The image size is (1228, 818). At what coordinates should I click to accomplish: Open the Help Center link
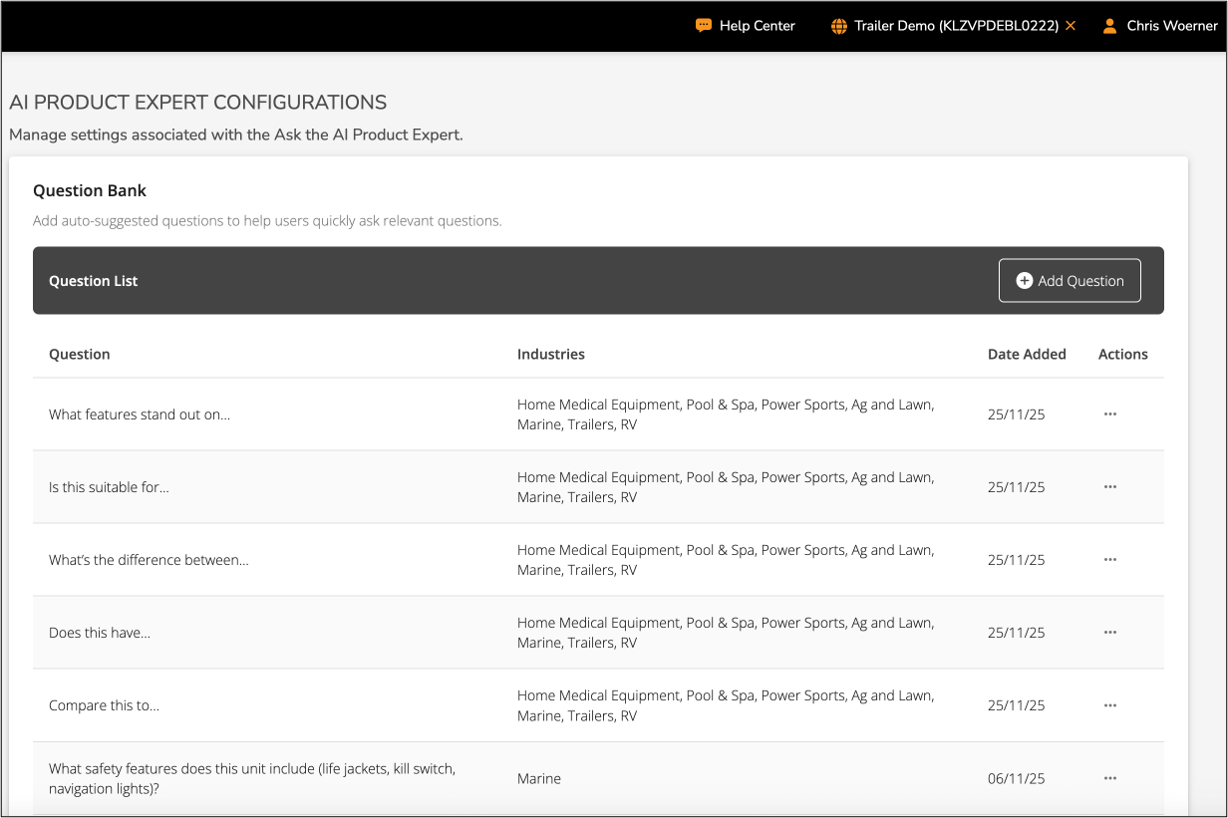tap(757, 26)
